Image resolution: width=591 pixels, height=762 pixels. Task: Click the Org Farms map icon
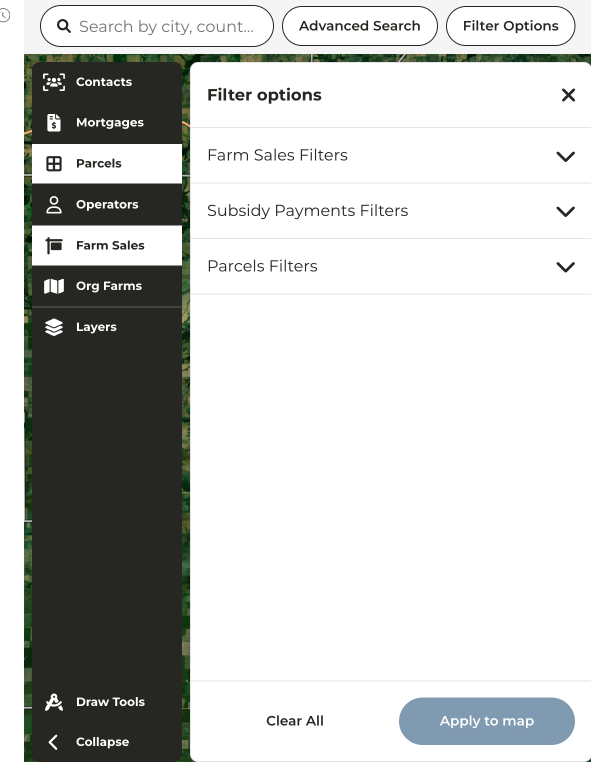pyautogui.click(x=54, y=286)
